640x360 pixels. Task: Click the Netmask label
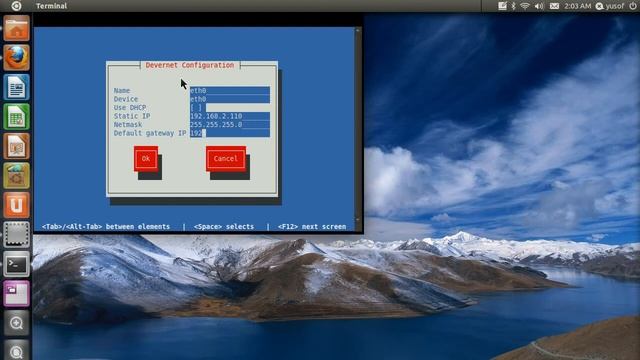(128, 124)
